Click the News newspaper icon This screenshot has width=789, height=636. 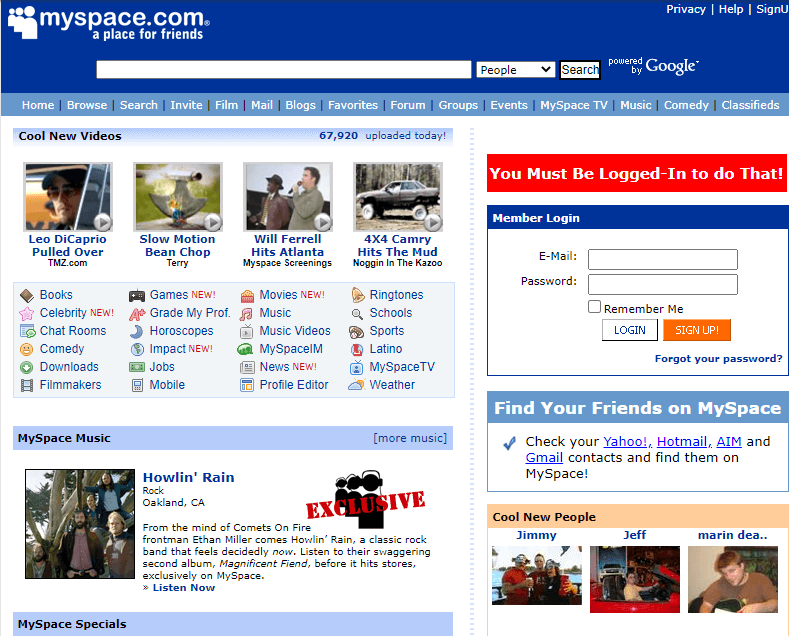click(247, 367)
